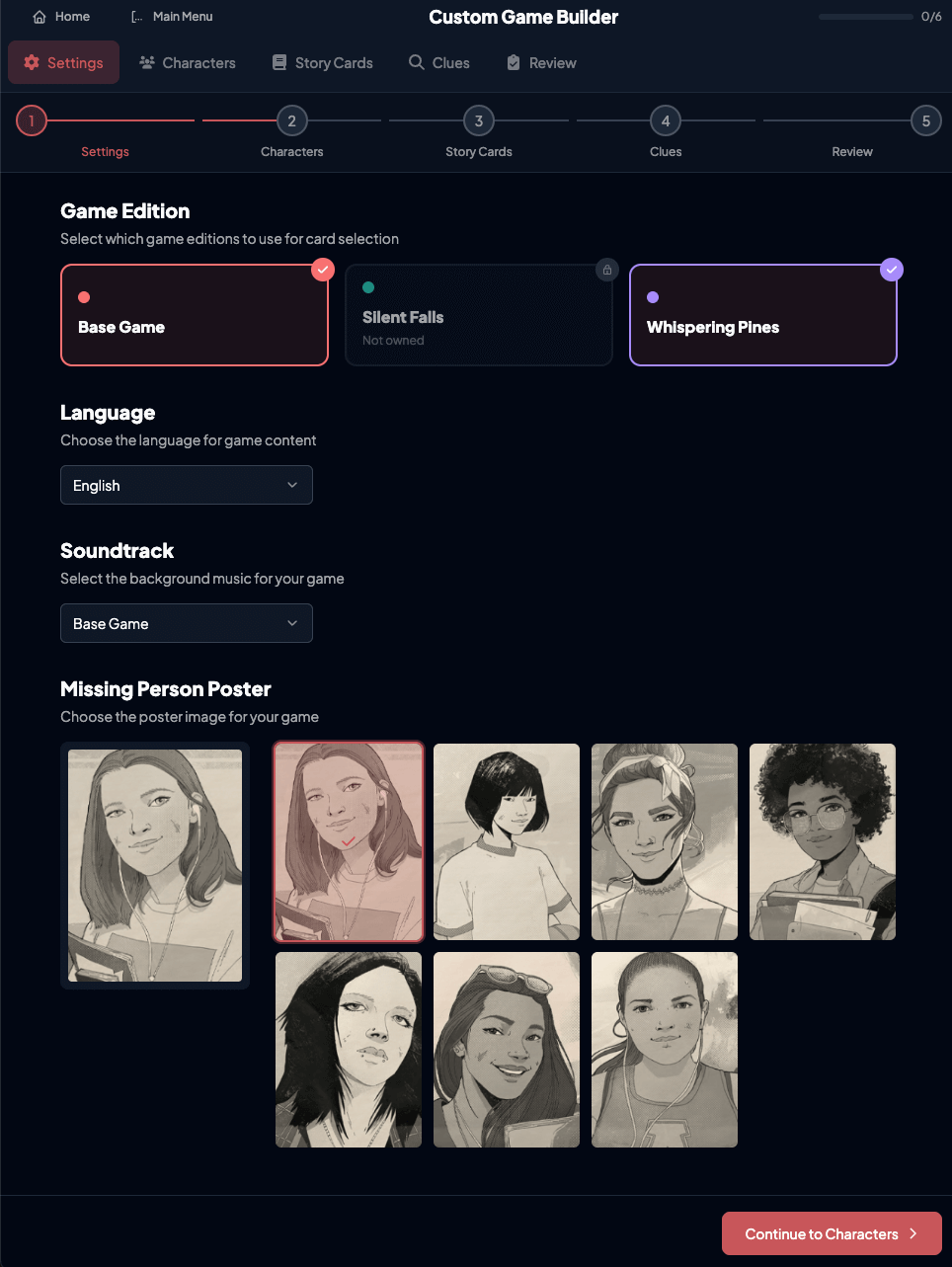Viewport: 952px width, 1267px height.
Task: Toggle the Whispering Pines edition card
Action: point(763,315)
